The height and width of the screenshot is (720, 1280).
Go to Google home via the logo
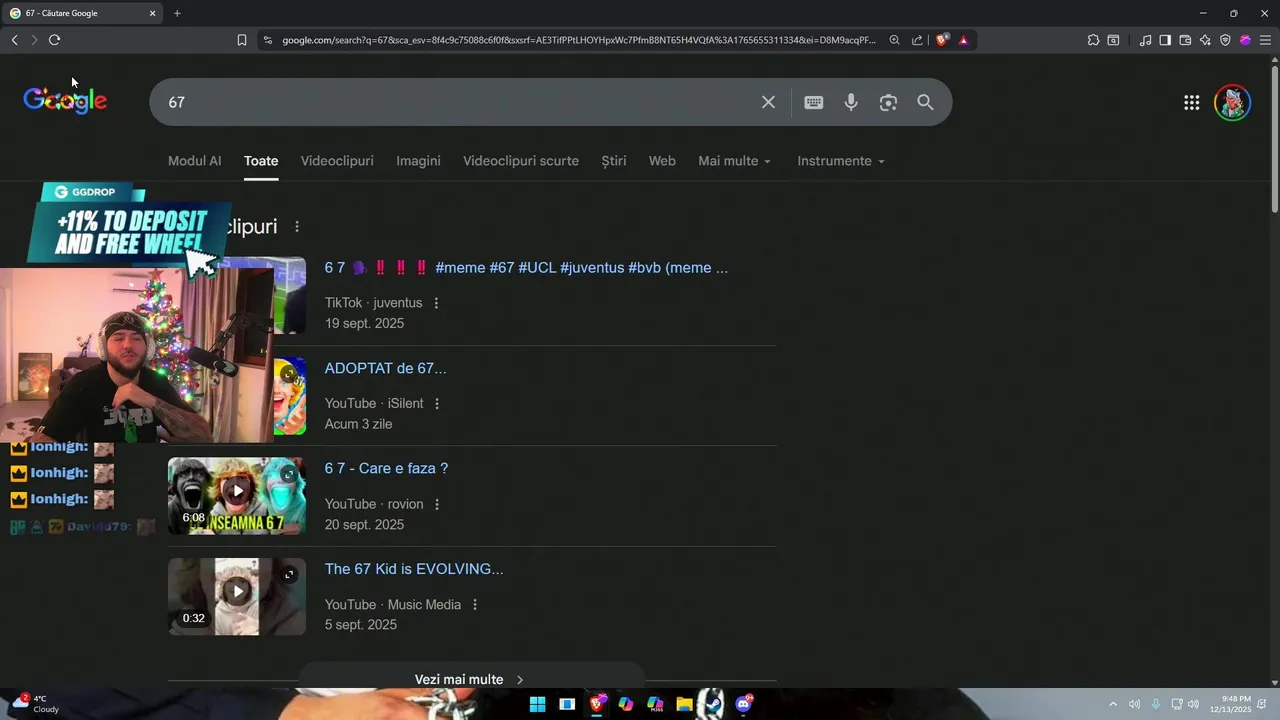click(x=65, y=100)
